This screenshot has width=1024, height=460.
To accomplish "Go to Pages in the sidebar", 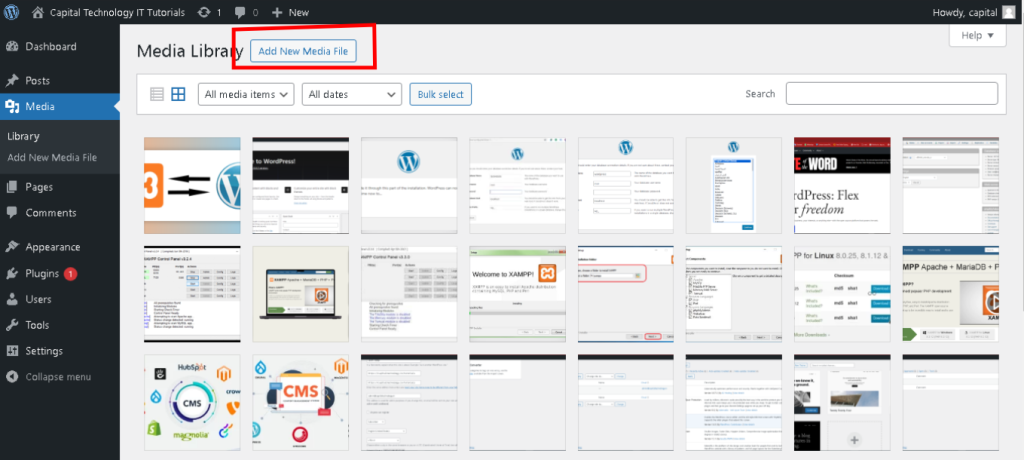I will [39, 187].
